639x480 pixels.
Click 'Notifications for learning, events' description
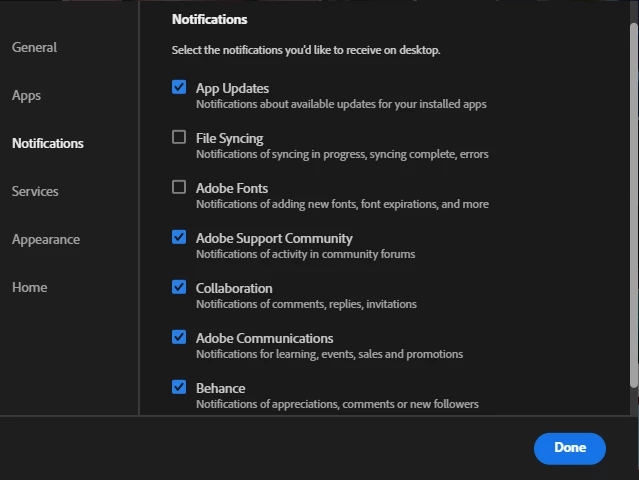point(330,354)
